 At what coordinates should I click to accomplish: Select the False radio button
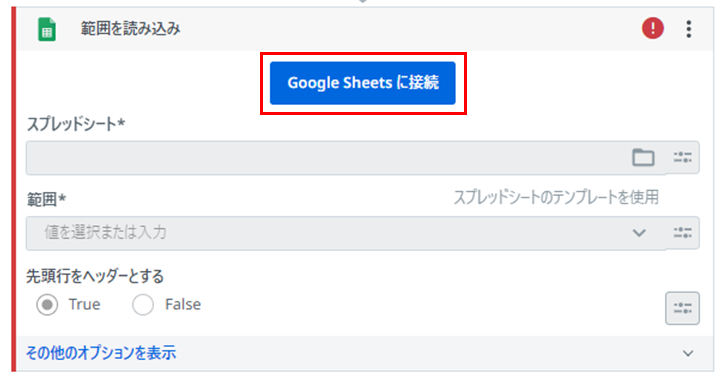click(143, 305)
